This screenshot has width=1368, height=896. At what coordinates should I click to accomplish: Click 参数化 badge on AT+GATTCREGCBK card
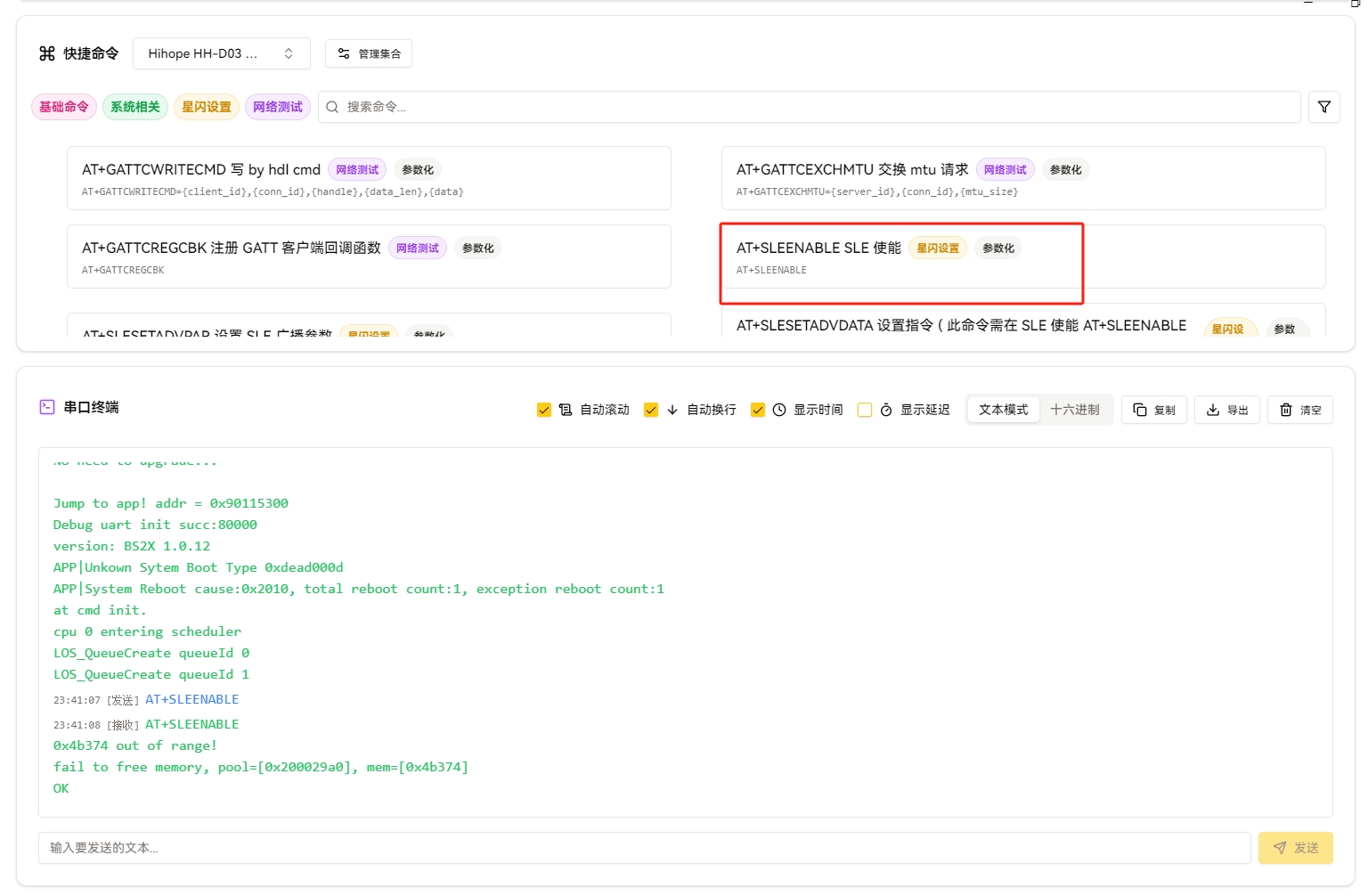478,248
